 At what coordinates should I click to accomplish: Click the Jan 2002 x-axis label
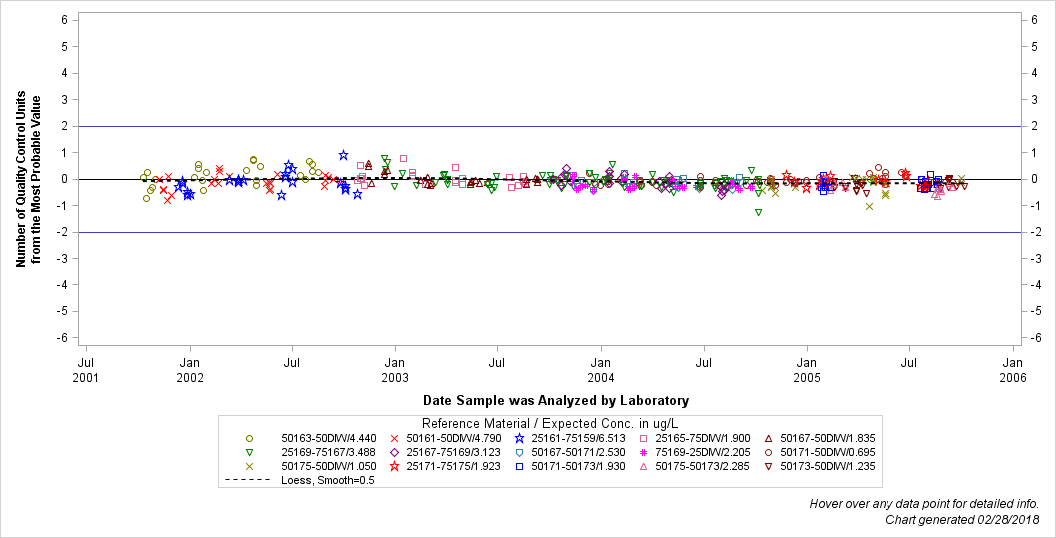[190, 370]
